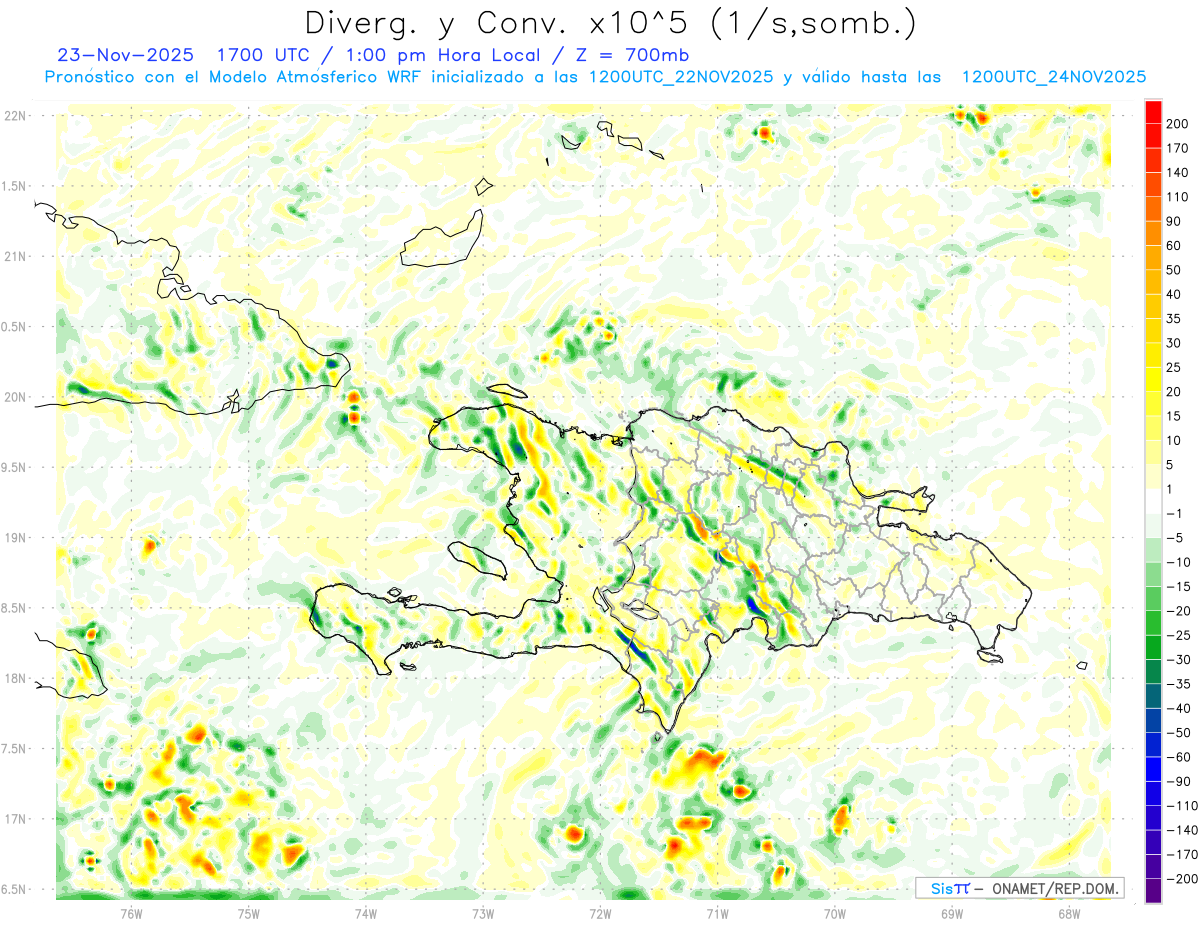Screen dimensions: 1200x927
Task: Click the '72W' longitude axis label
Action: click(600, 913)
